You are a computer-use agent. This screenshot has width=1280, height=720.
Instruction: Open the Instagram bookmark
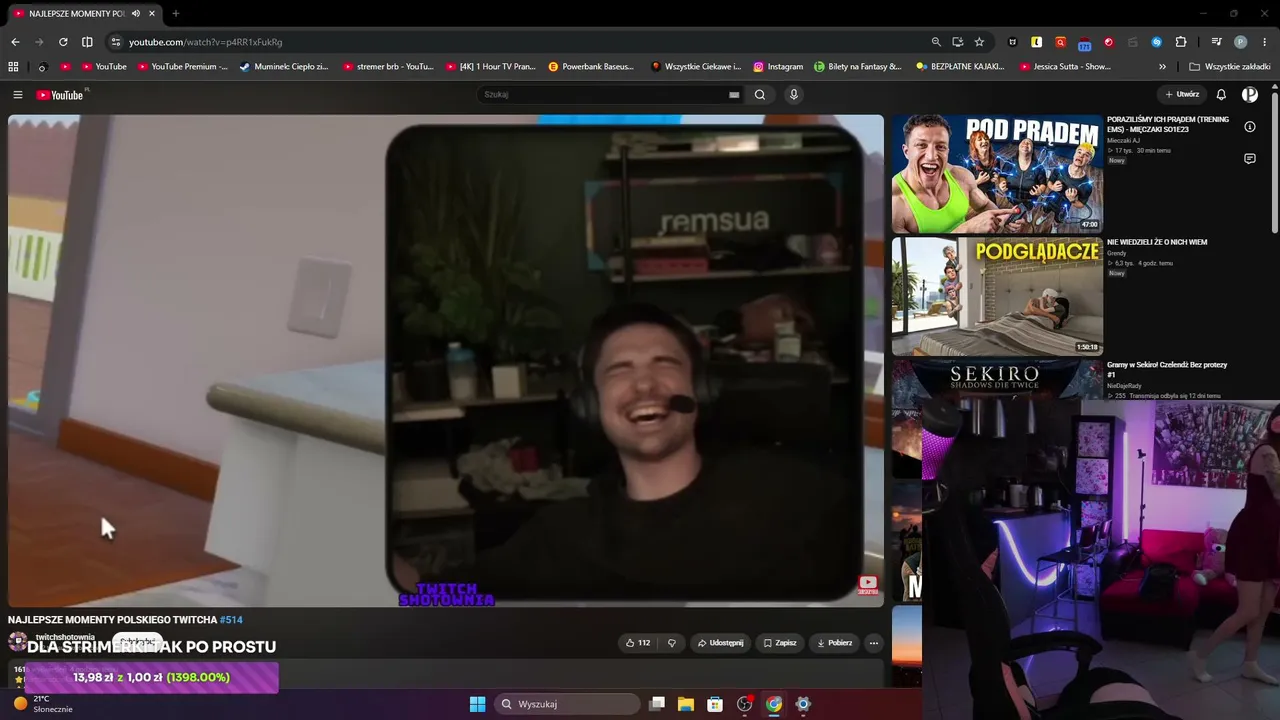tap(778, 67)
